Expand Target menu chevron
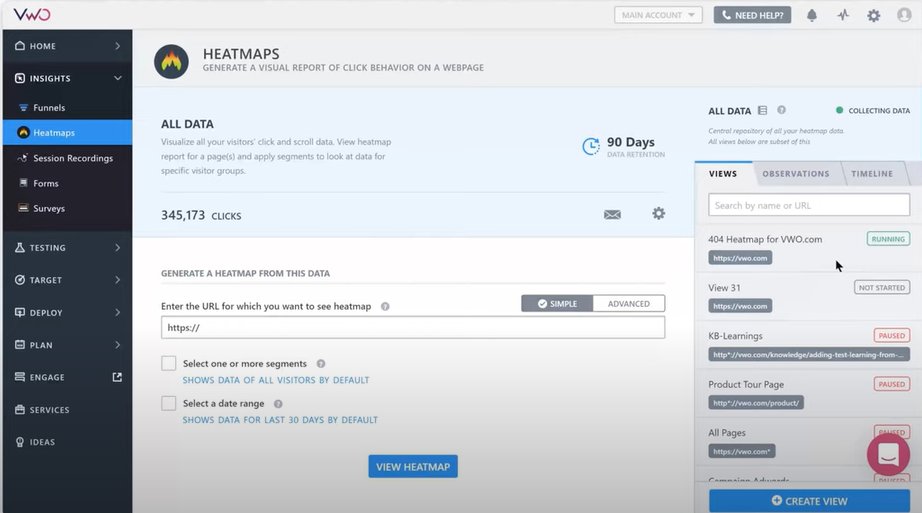922x513 pixels. coord(118,280)
